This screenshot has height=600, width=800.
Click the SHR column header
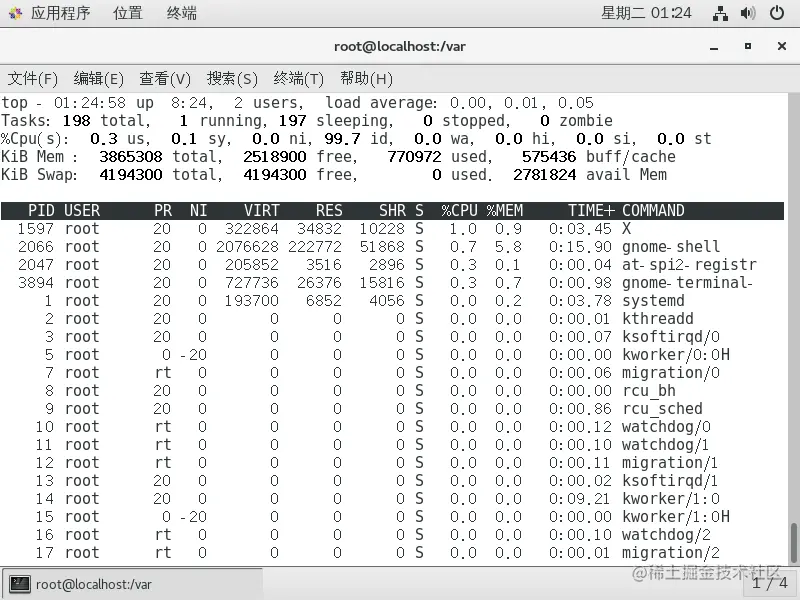click(392, 211)
